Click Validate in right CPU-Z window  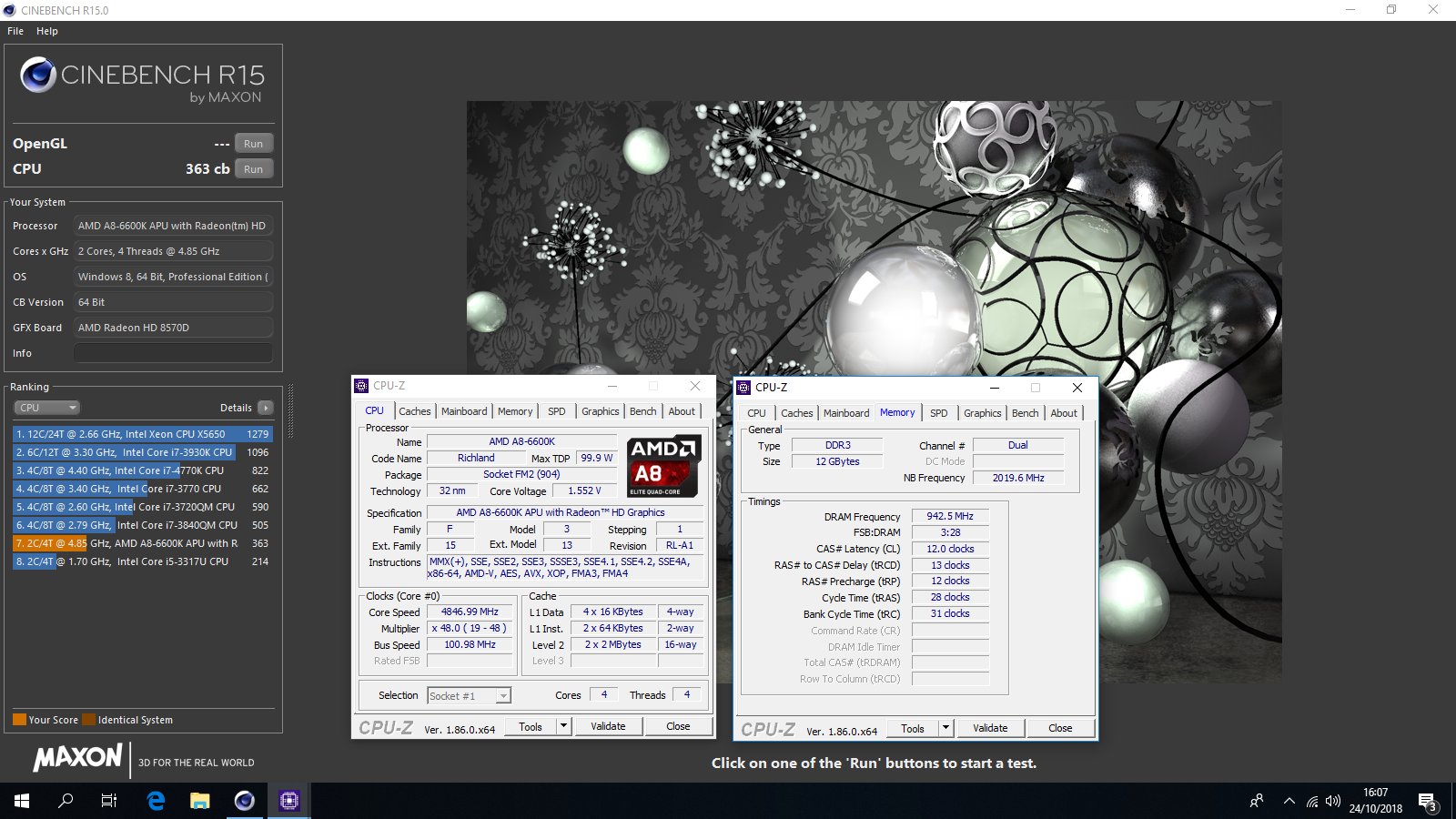(990, 728)
